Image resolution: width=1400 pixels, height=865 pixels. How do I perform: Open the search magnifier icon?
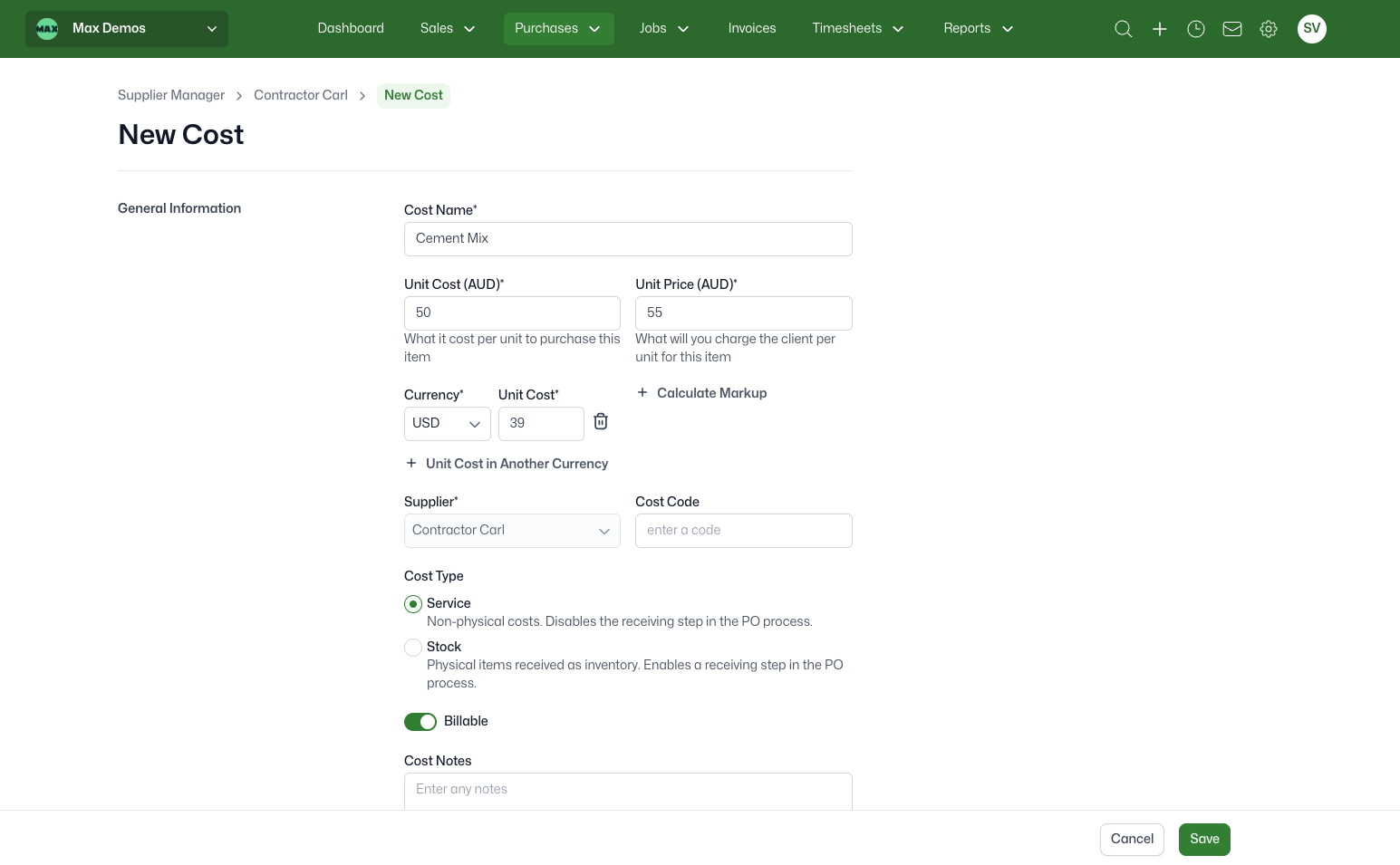(1123, 29)
